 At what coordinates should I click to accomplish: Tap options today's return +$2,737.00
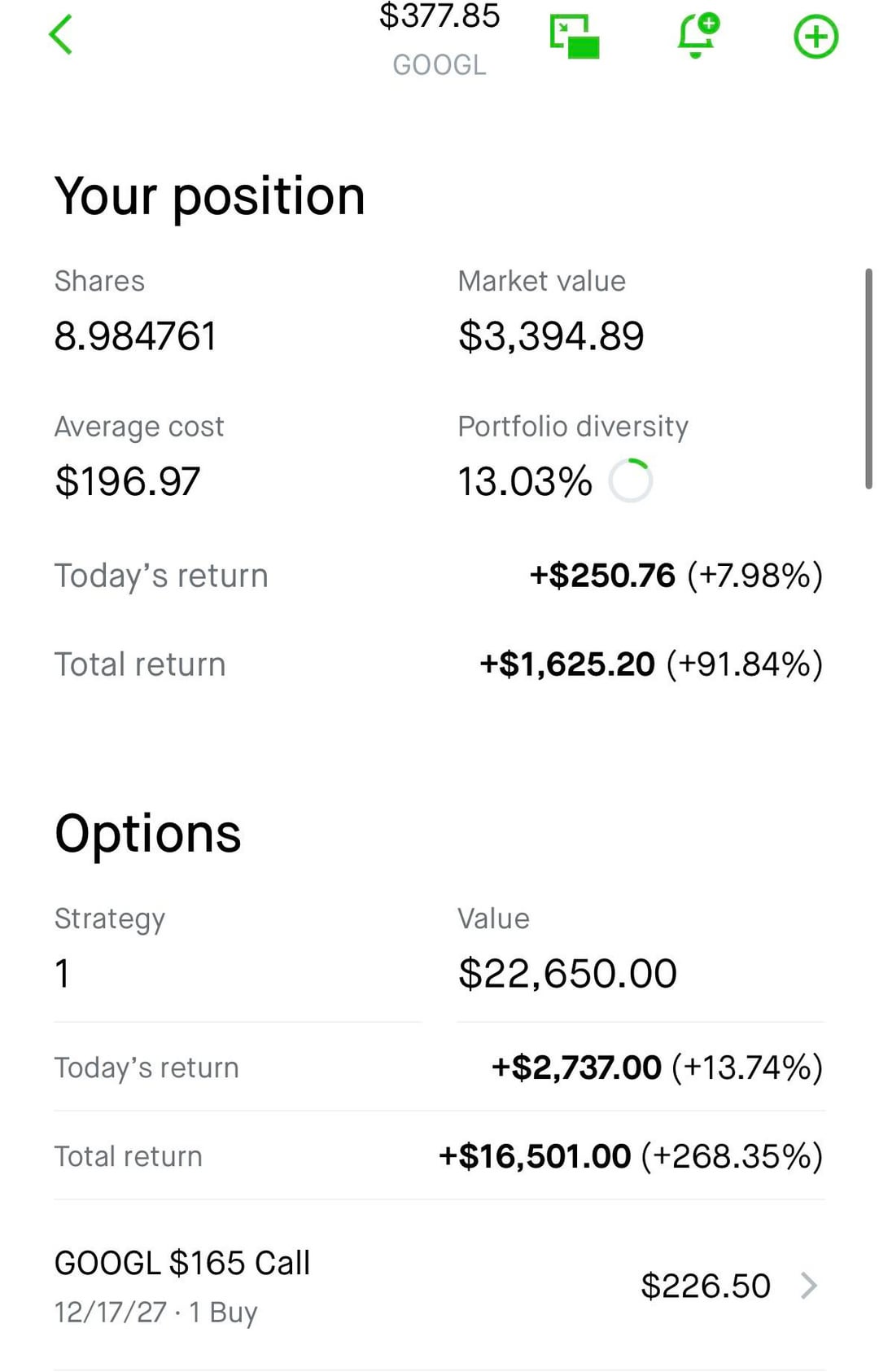[576, 1067]
